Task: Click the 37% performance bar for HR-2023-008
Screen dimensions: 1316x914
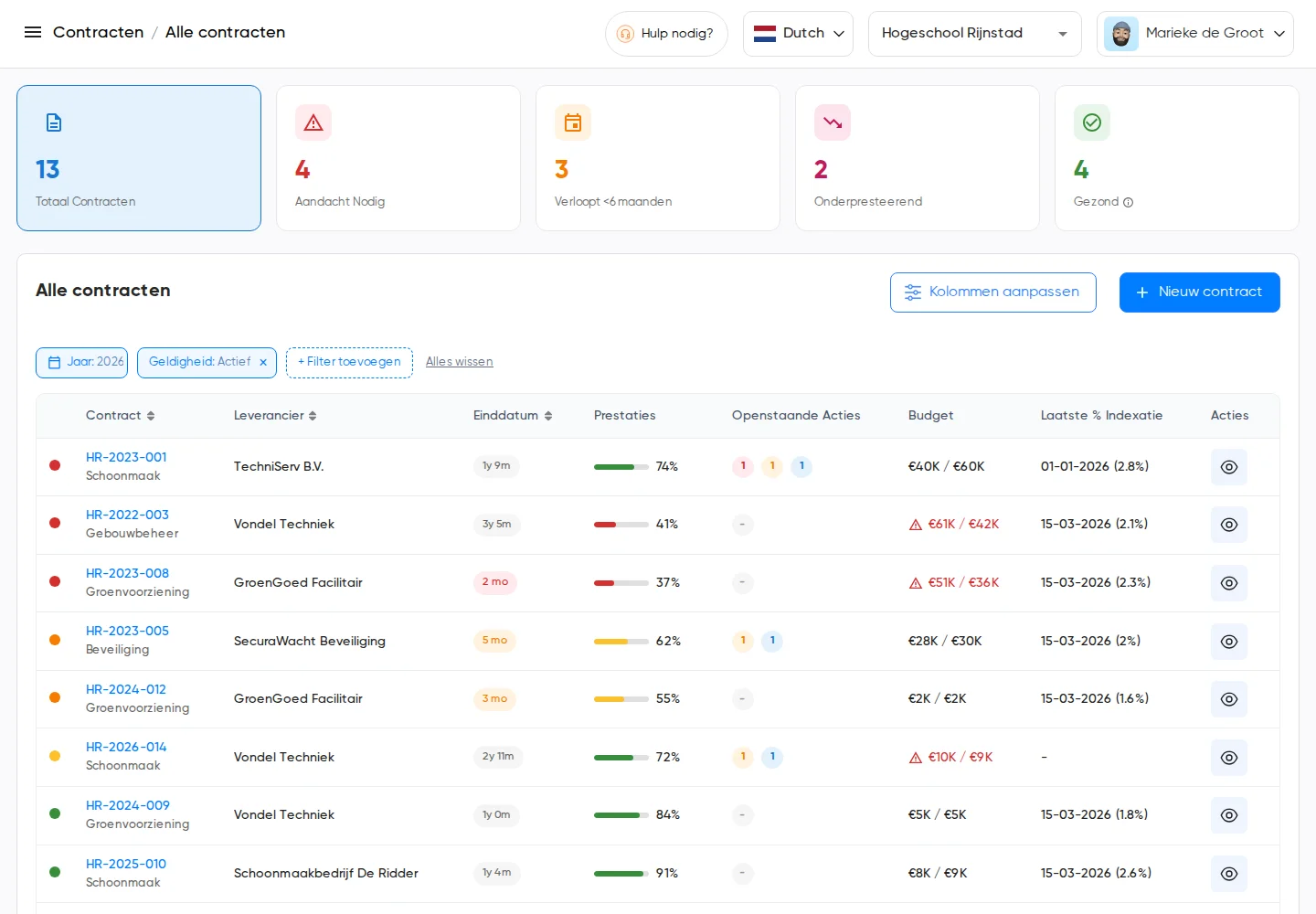Action: [x=621, y=583]
